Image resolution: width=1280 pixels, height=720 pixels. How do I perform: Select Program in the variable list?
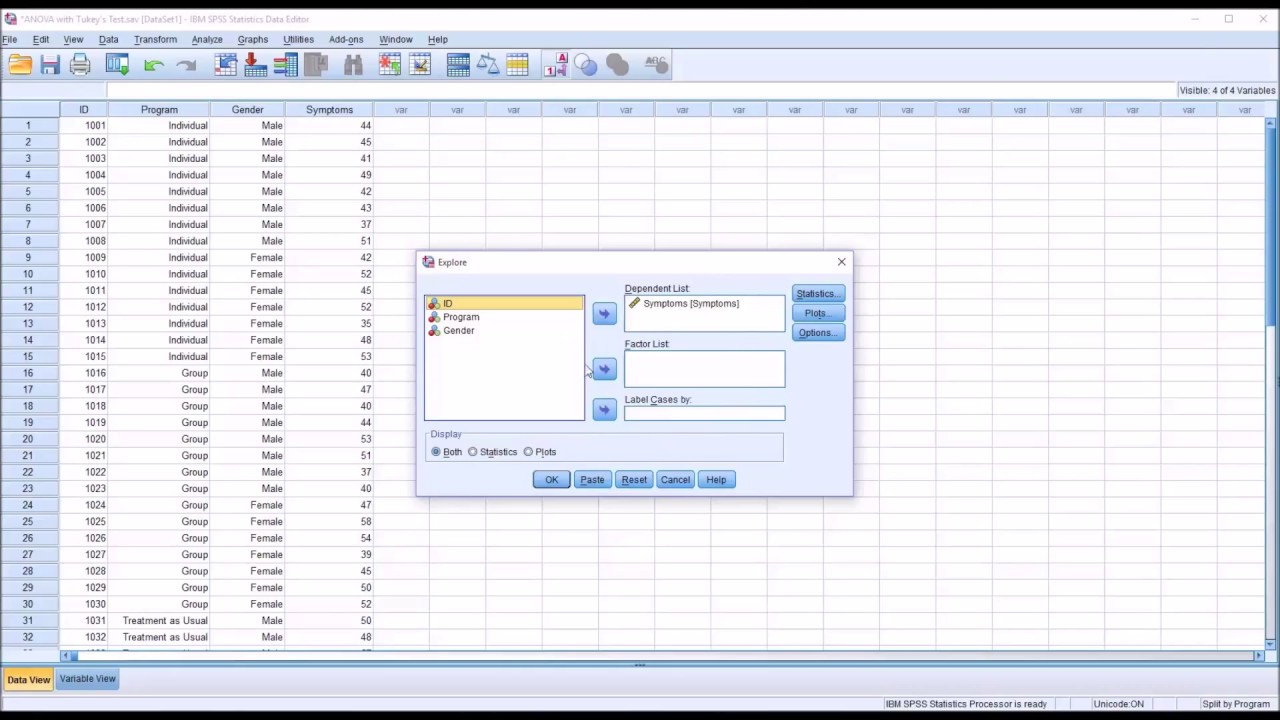pyautogui.click(x=504, y=317)
